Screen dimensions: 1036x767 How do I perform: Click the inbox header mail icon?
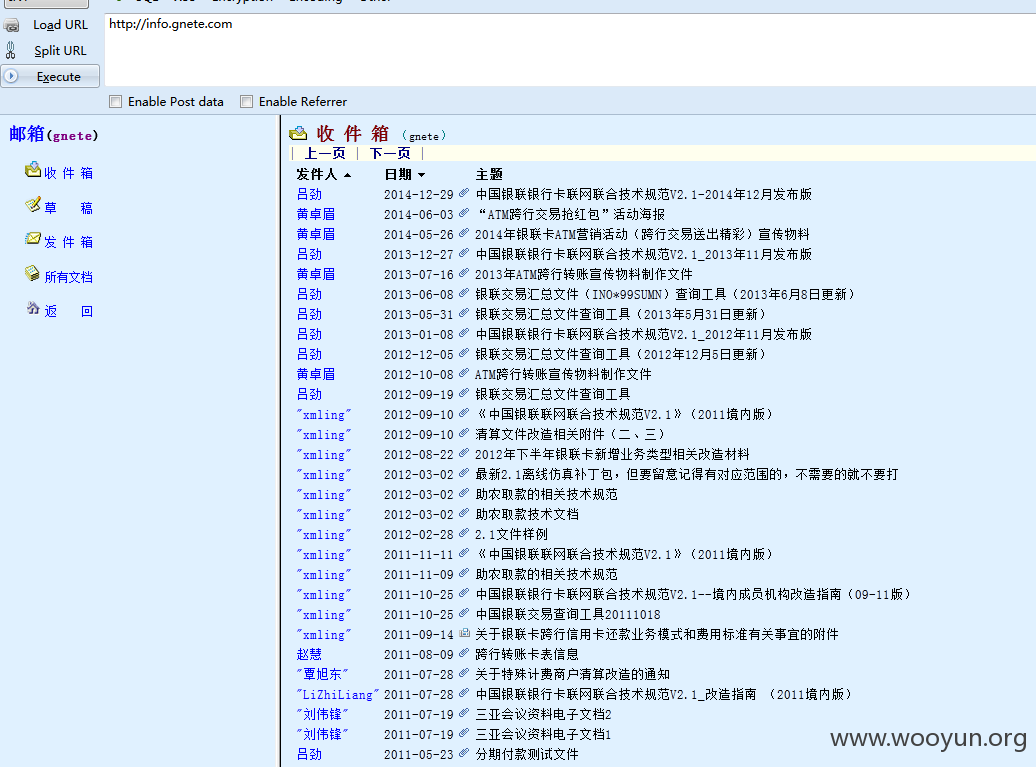click(x=298, y=133)
